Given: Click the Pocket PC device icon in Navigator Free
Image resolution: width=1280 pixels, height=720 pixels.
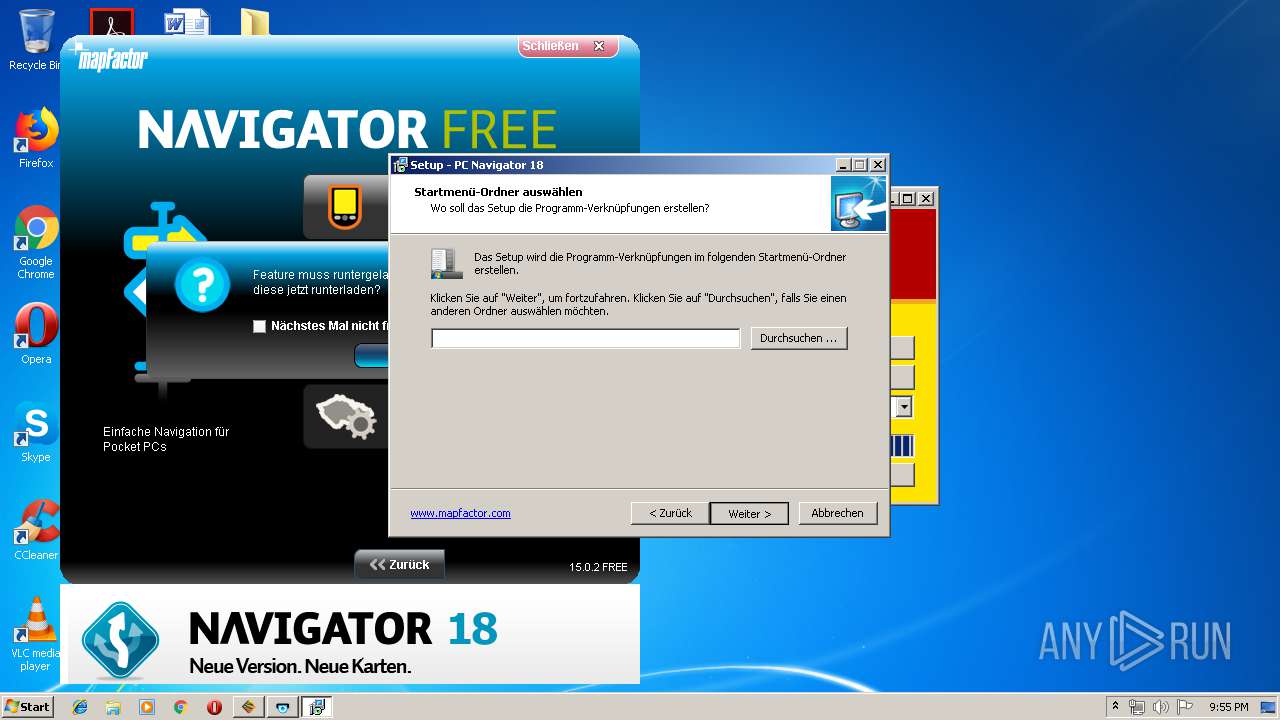Looking at the screenshot, I should click(x=345, y=206).
